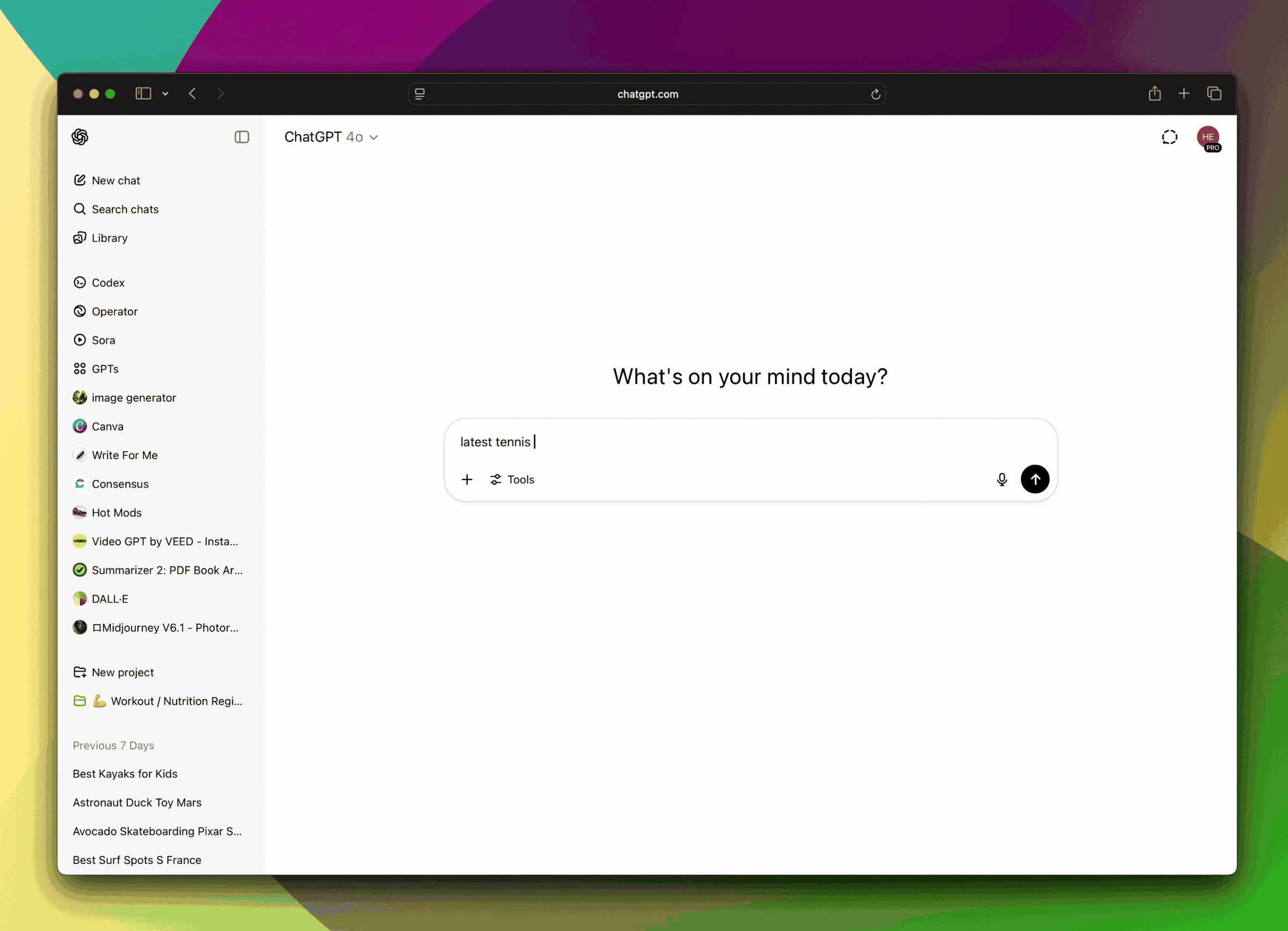Select the Canva GPT
The width and height of the screenshot is (1288, 931).
(108, 426)
